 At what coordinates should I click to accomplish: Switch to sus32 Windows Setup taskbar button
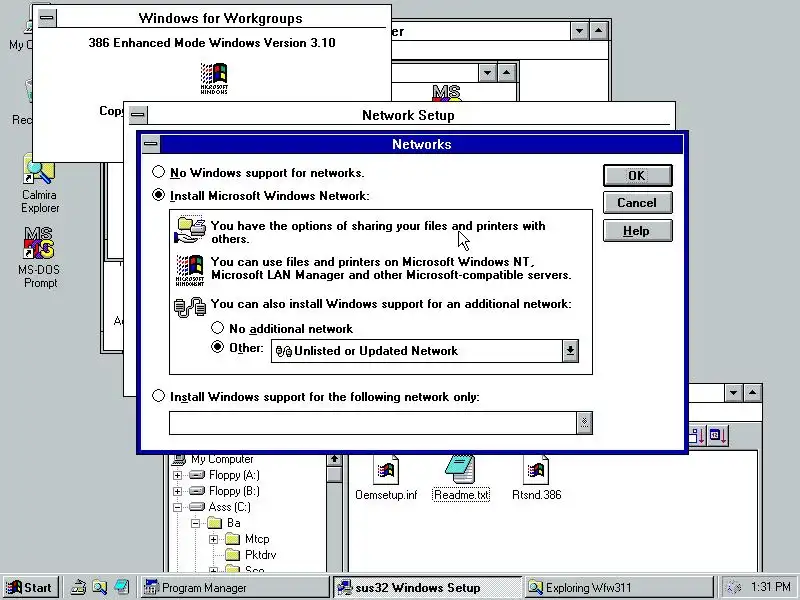(427, 588)
